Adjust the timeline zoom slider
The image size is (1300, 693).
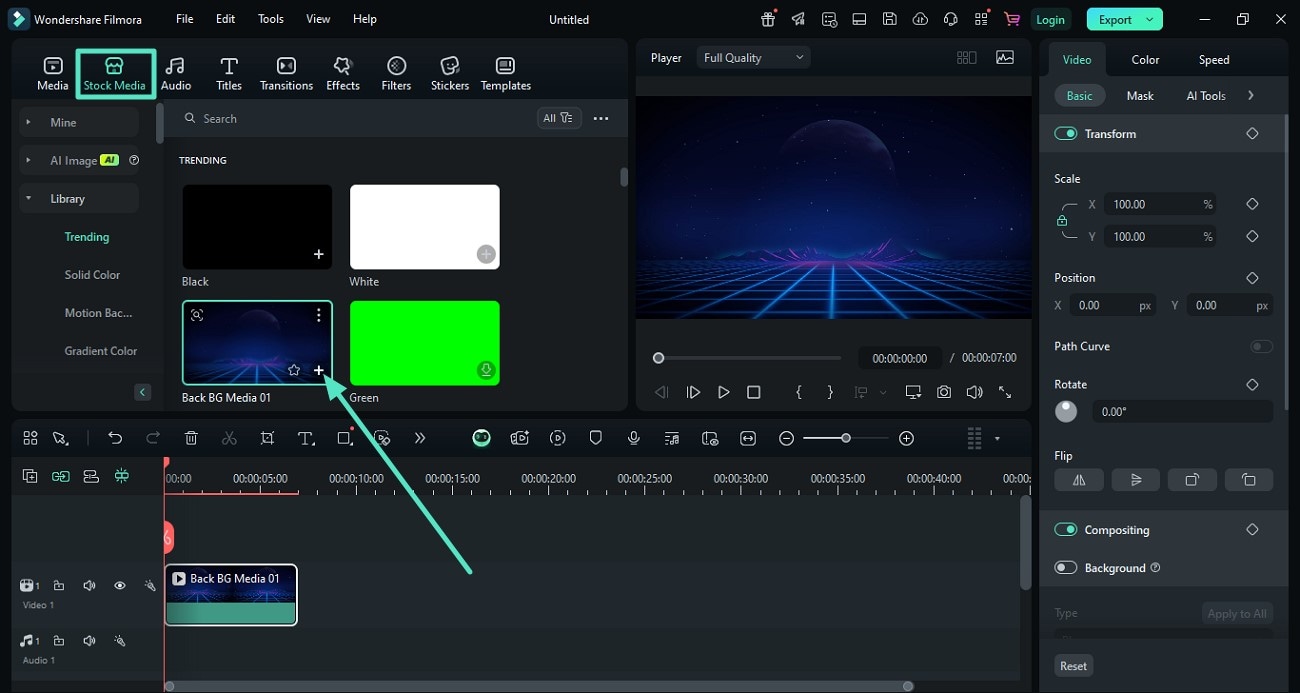click(x=845, y=438)
